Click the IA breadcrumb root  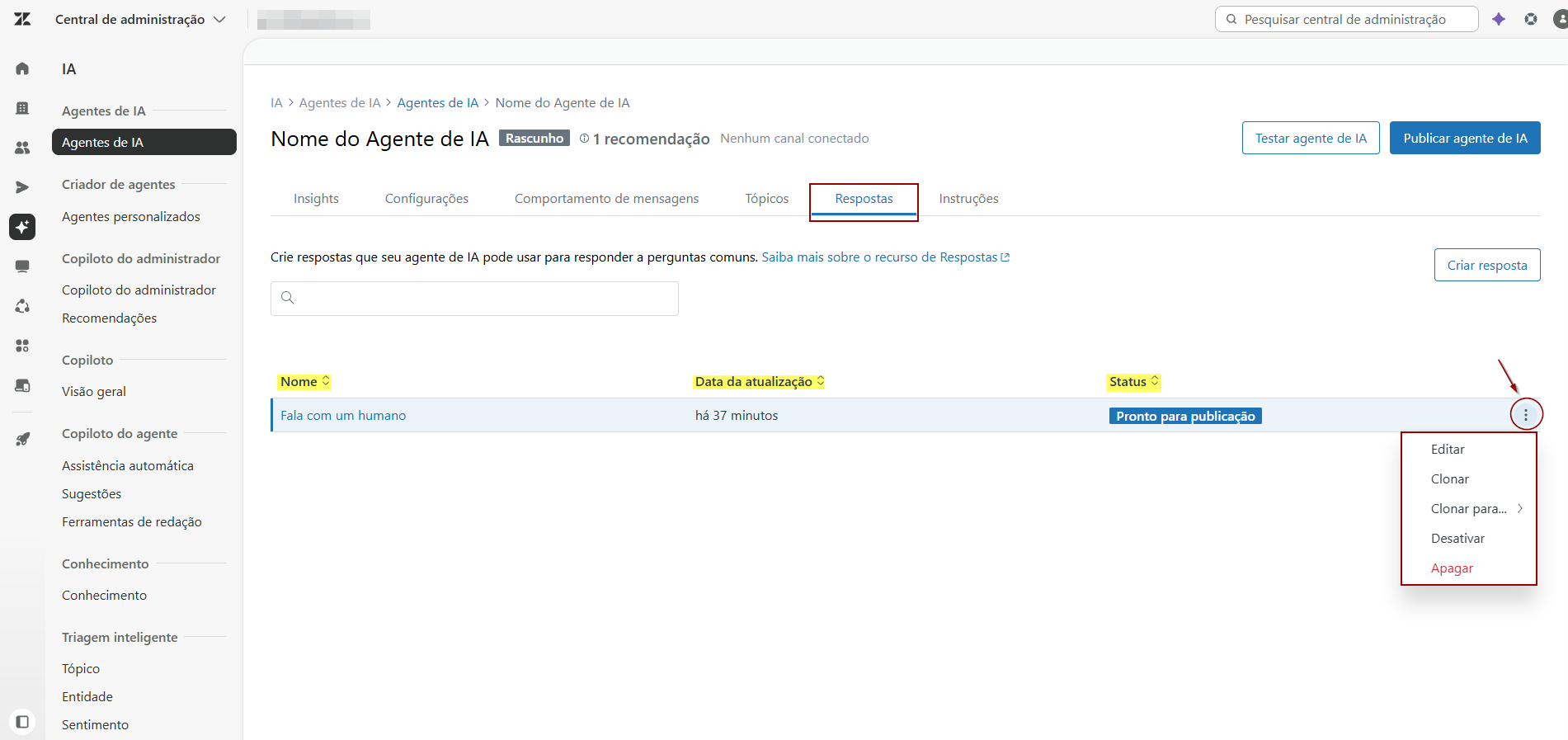coord(276,103)
